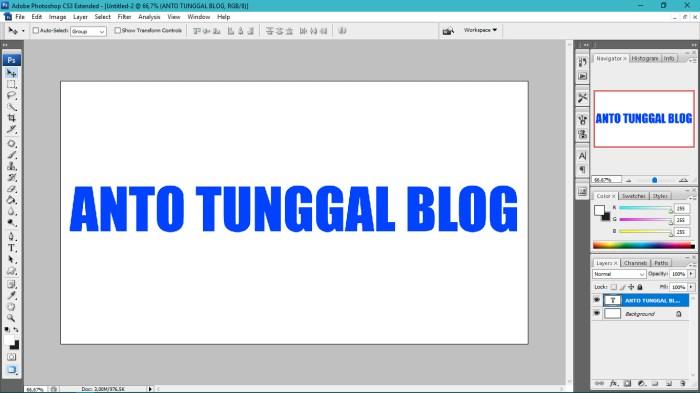Select the Pen tool
This screenshot has width=700, height=393.
(x=12, y=237)
